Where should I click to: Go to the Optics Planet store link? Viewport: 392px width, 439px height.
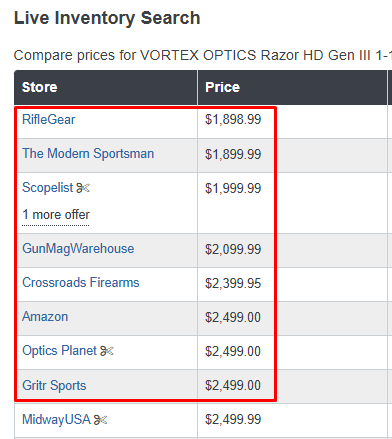59,351
